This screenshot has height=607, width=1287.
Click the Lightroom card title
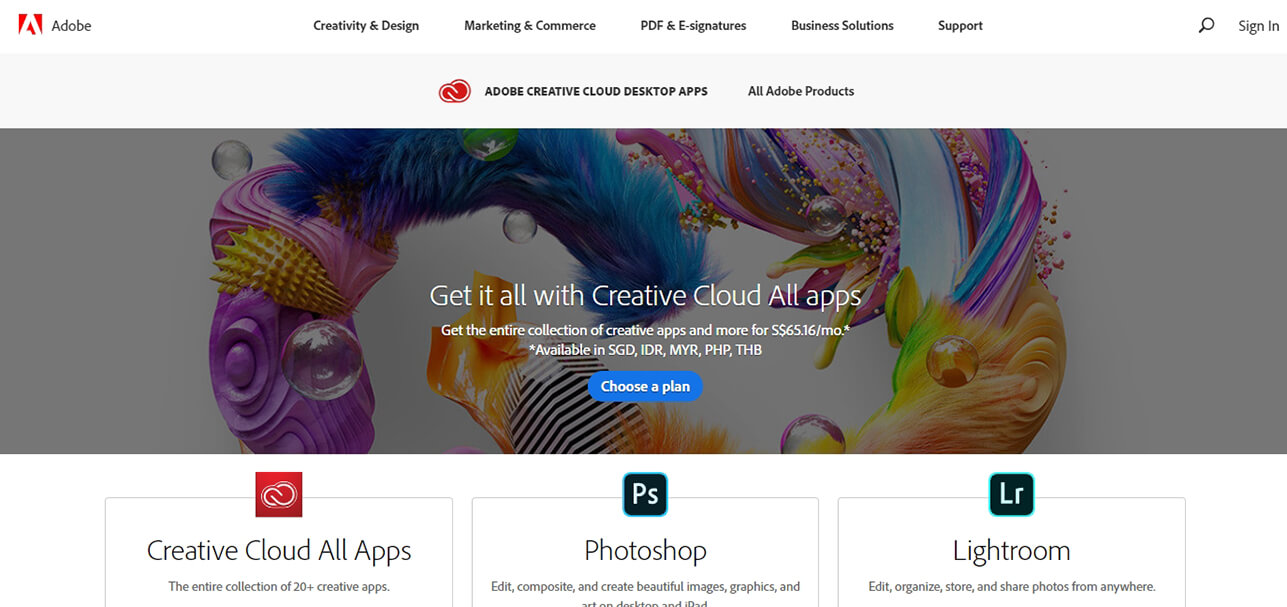1011,551
